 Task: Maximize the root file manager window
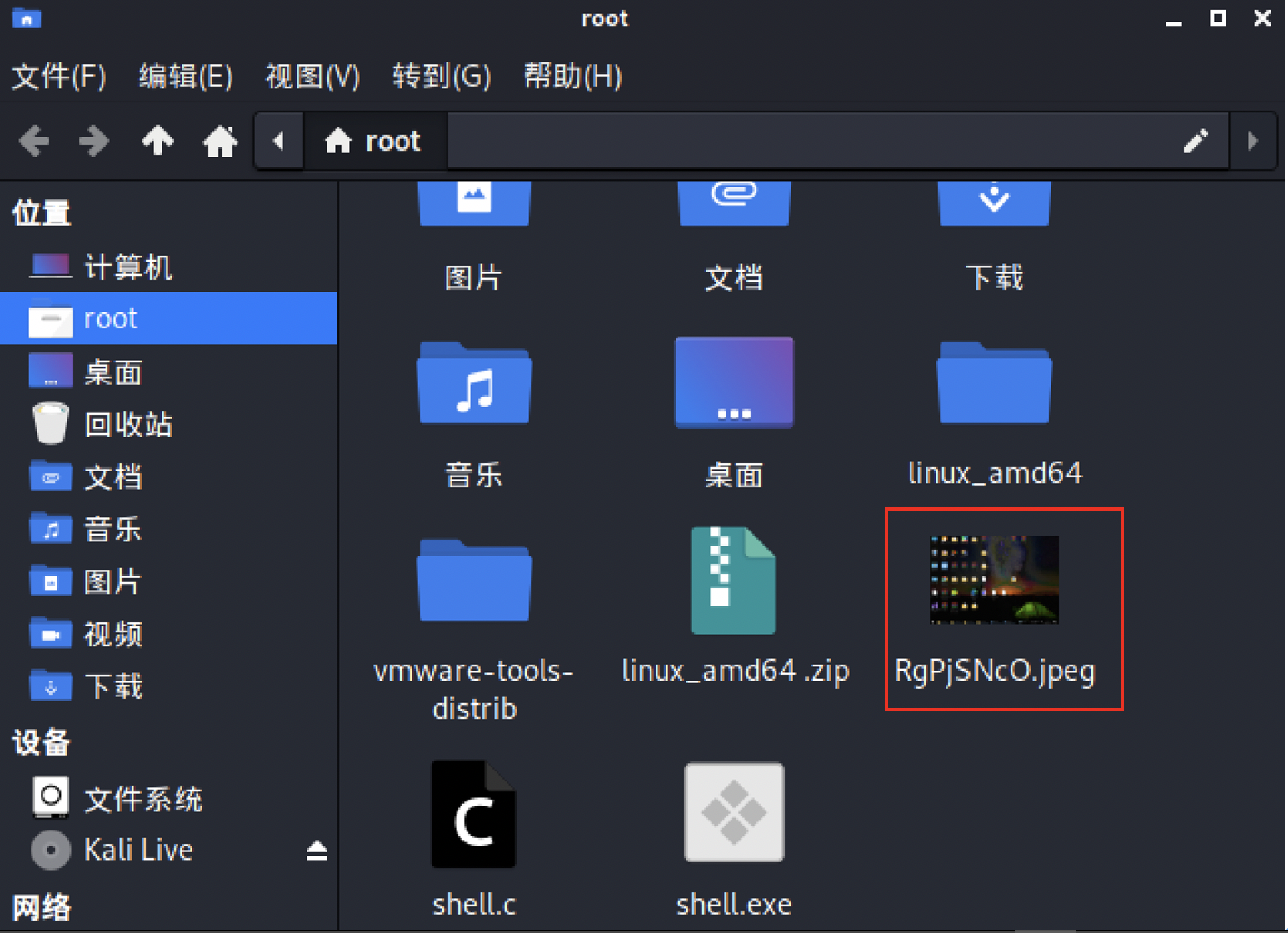(1218, 17)
